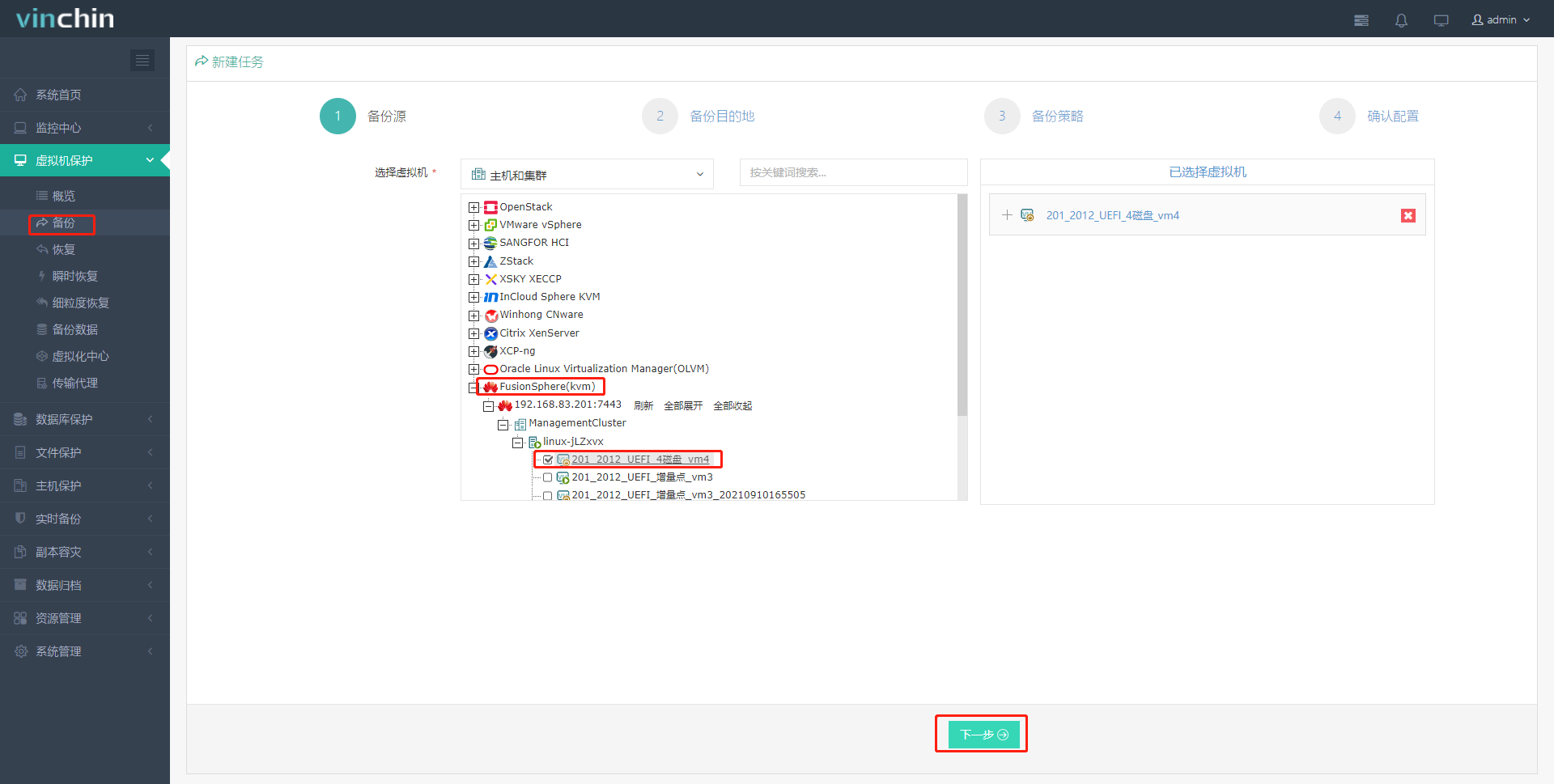Select the ManagementCluster tree item
This screenshot has width=1554, height=784.
(x=577, y=423)
